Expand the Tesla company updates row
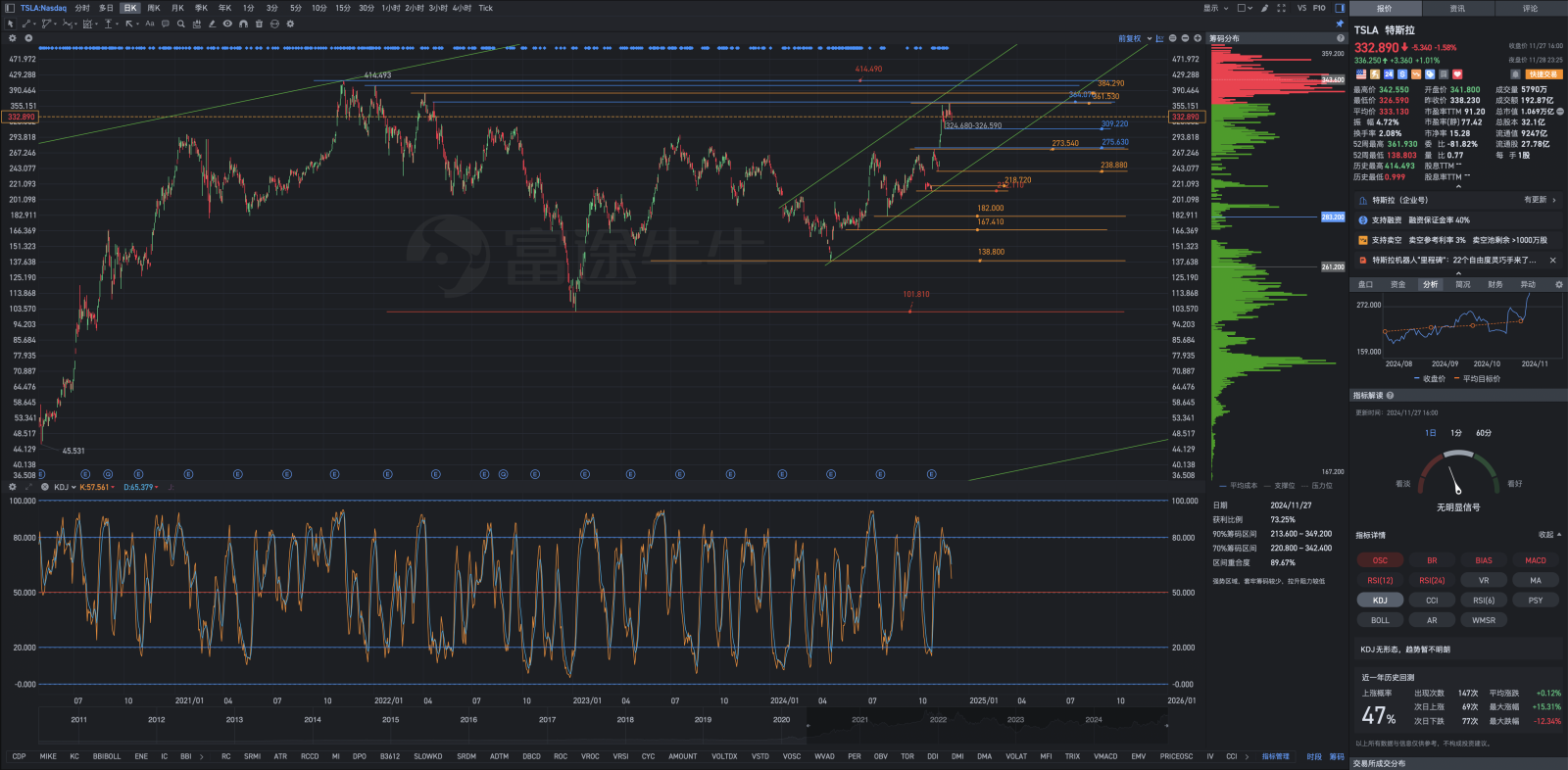The image size is (1568, 770). tap(1458, 200)
